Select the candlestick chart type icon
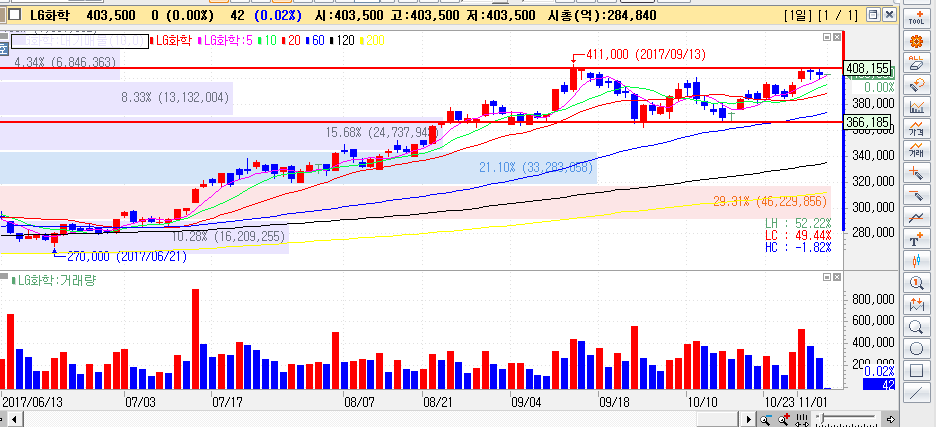 click(x=916, y=260)
